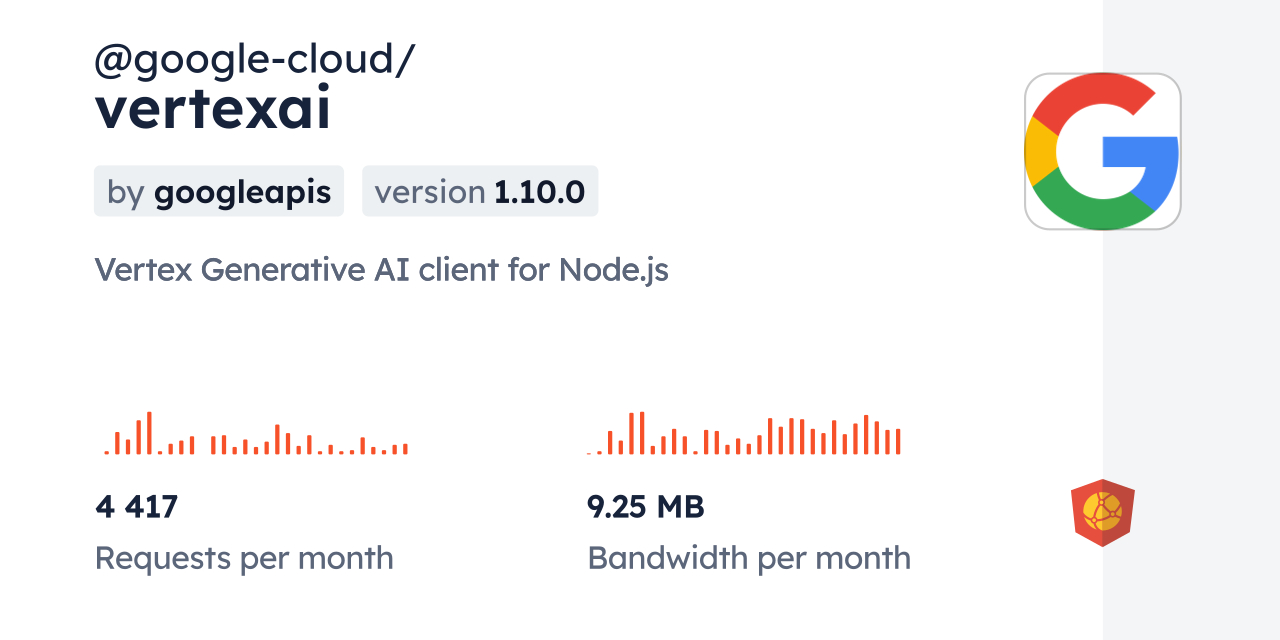The width and height of the screenshot is (1280, 640).
Task: Select the Vertex Generative AI description text
Action: (381, 269)
